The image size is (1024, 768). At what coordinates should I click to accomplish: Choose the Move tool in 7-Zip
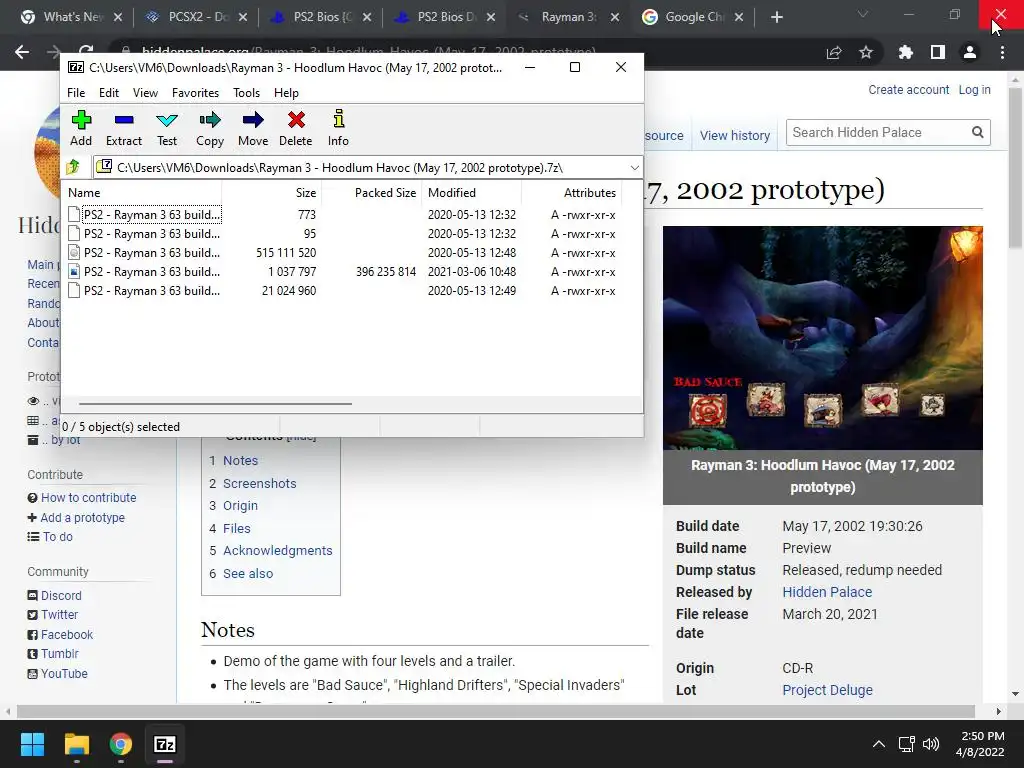point(253,129)
